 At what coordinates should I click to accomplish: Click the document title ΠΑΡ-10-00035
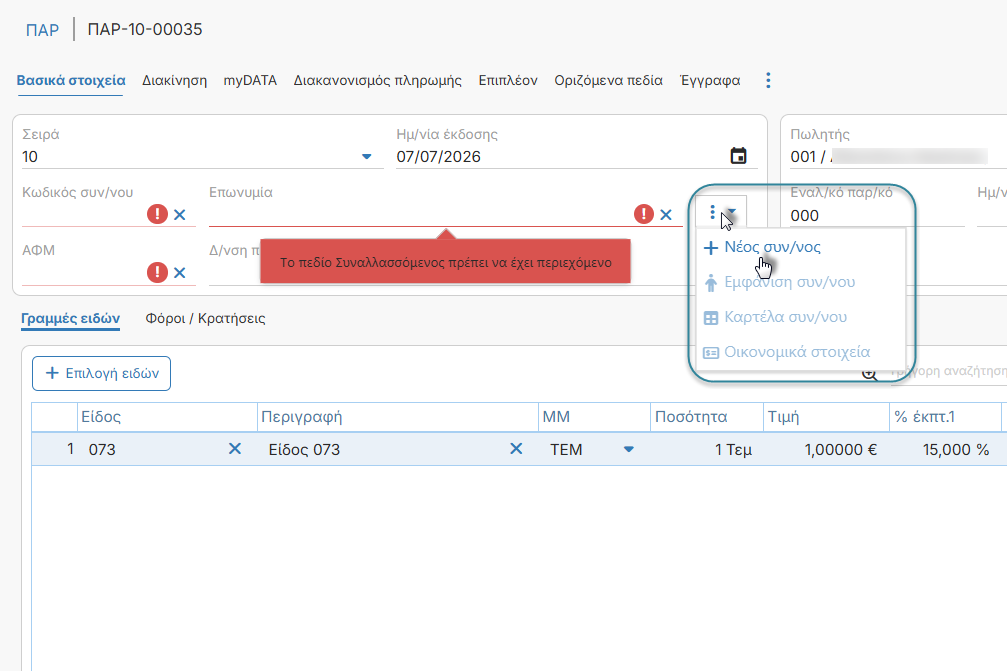point(145,30)
